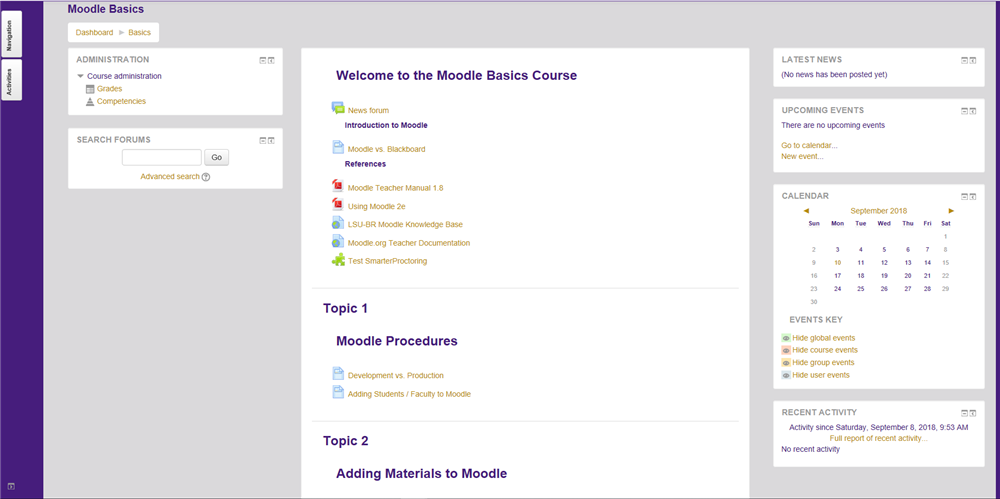Open the News forum icon

pos(338,108)
